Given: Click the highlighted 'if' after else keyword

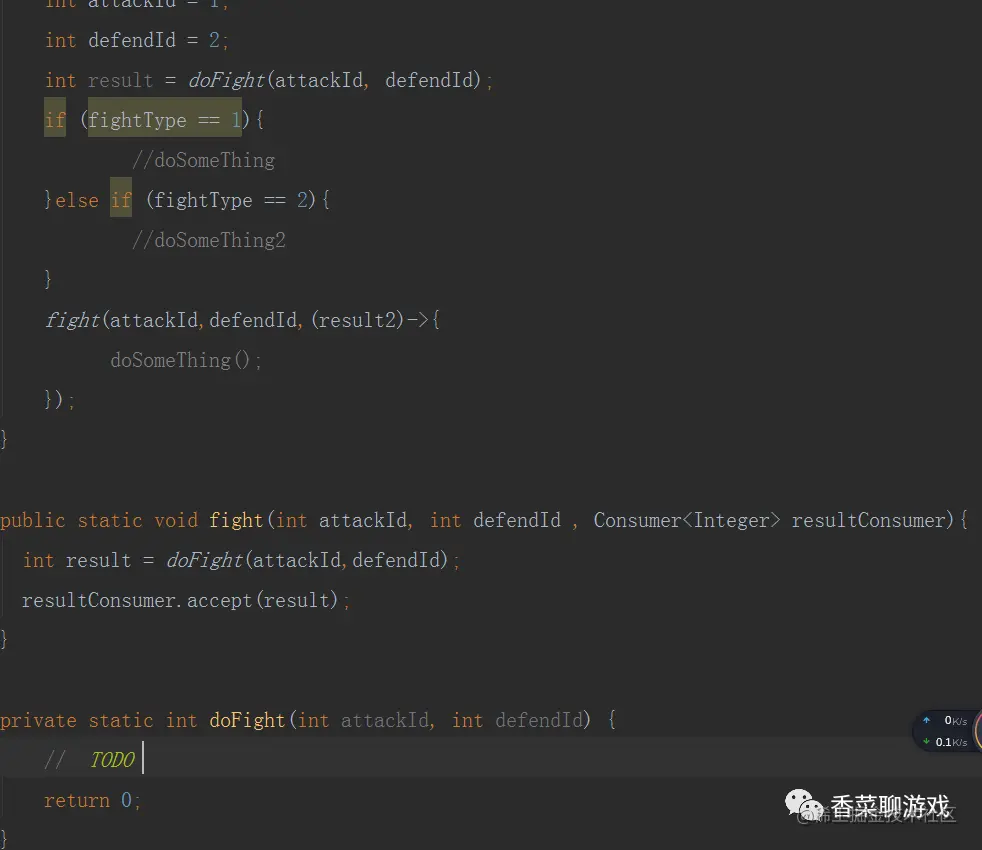Looking at the screenshot, I should pyautogui.click(x=121, y=200).
